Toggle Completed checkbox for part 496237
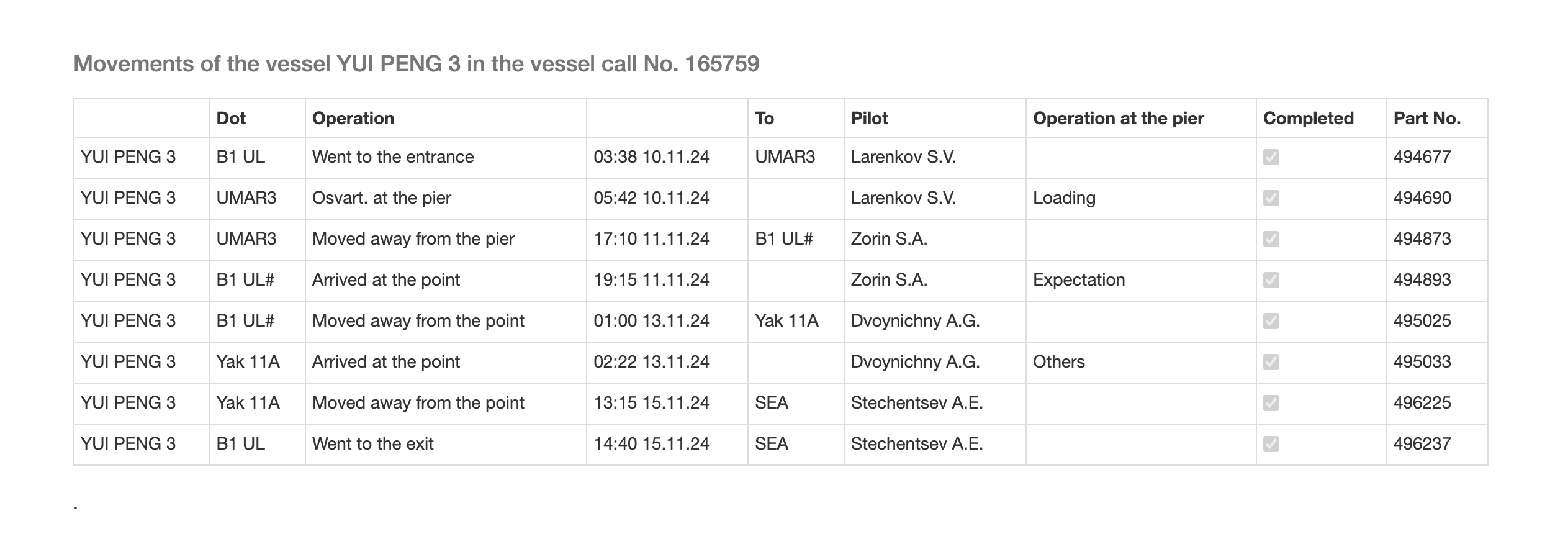The height and width of the screenshot is (539, 1568). click(x=1271, y=444)
